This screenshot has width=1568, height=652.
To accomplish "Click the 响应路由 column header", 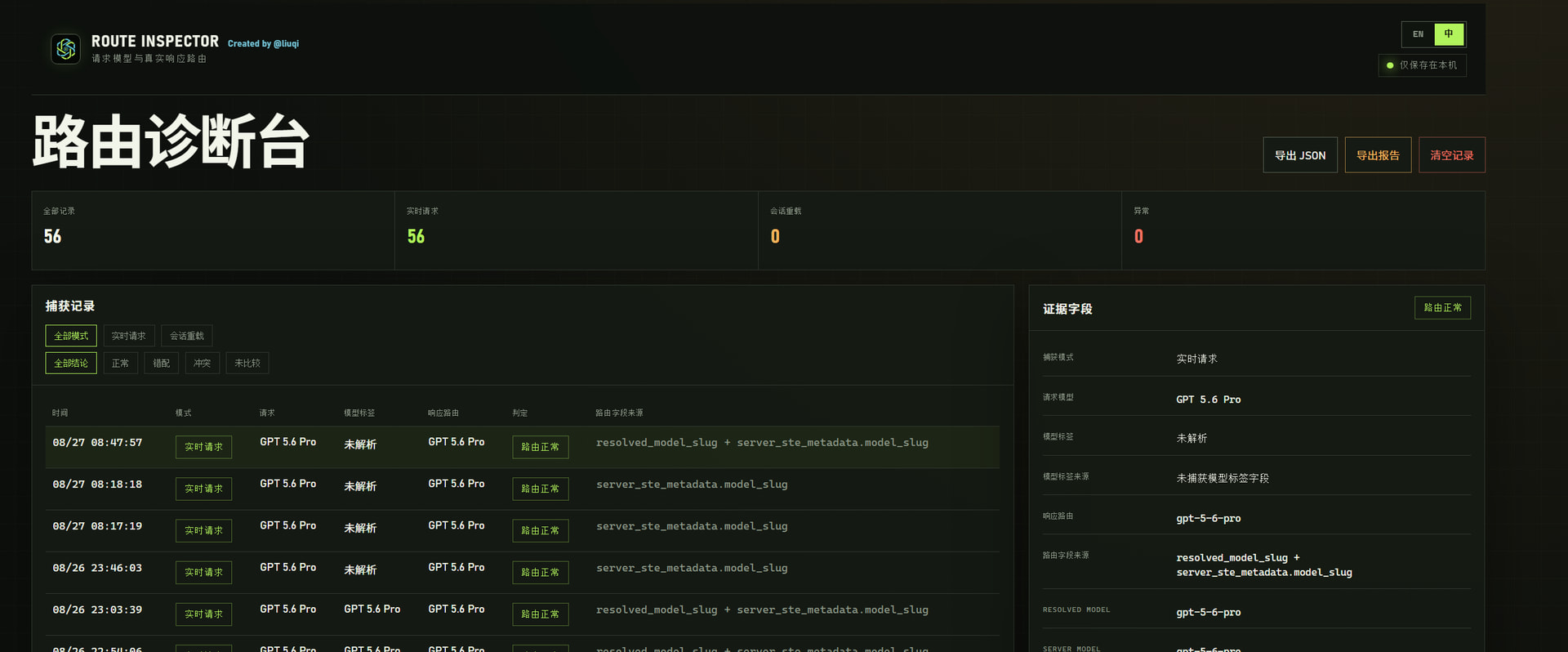I will (x=443, y=413).
